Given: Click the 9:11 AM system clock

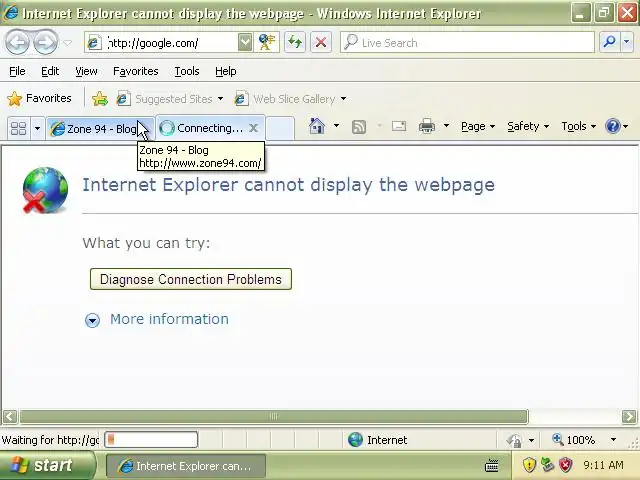Looking at the screenshot, I should pyautogui.click(x=603, y=465).
